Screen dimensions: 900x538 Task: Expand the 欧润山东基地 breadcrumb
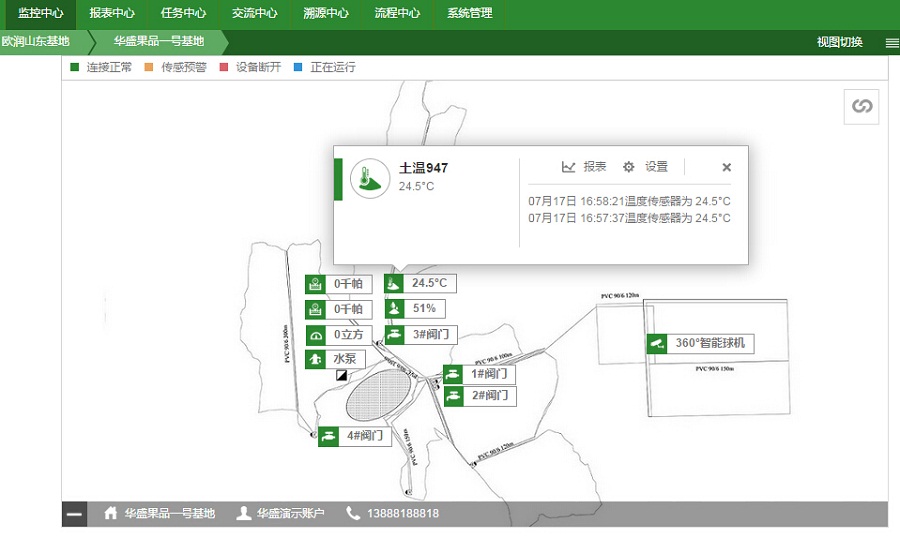click(37, 42)
